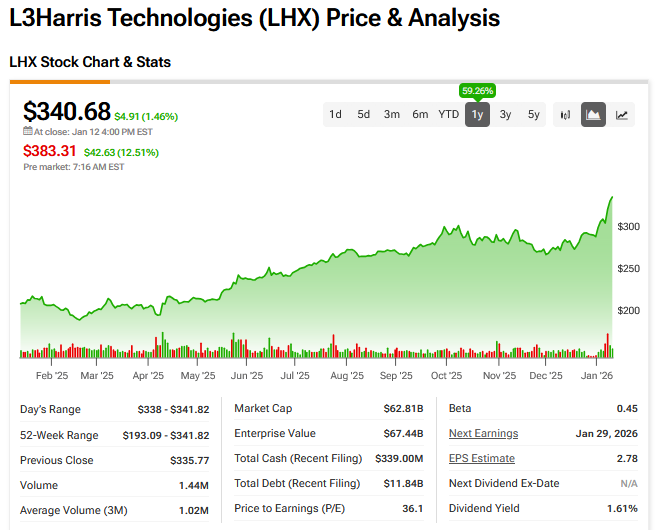Select the area chart view icon
655x530 pixels.
tap(593, 114)
